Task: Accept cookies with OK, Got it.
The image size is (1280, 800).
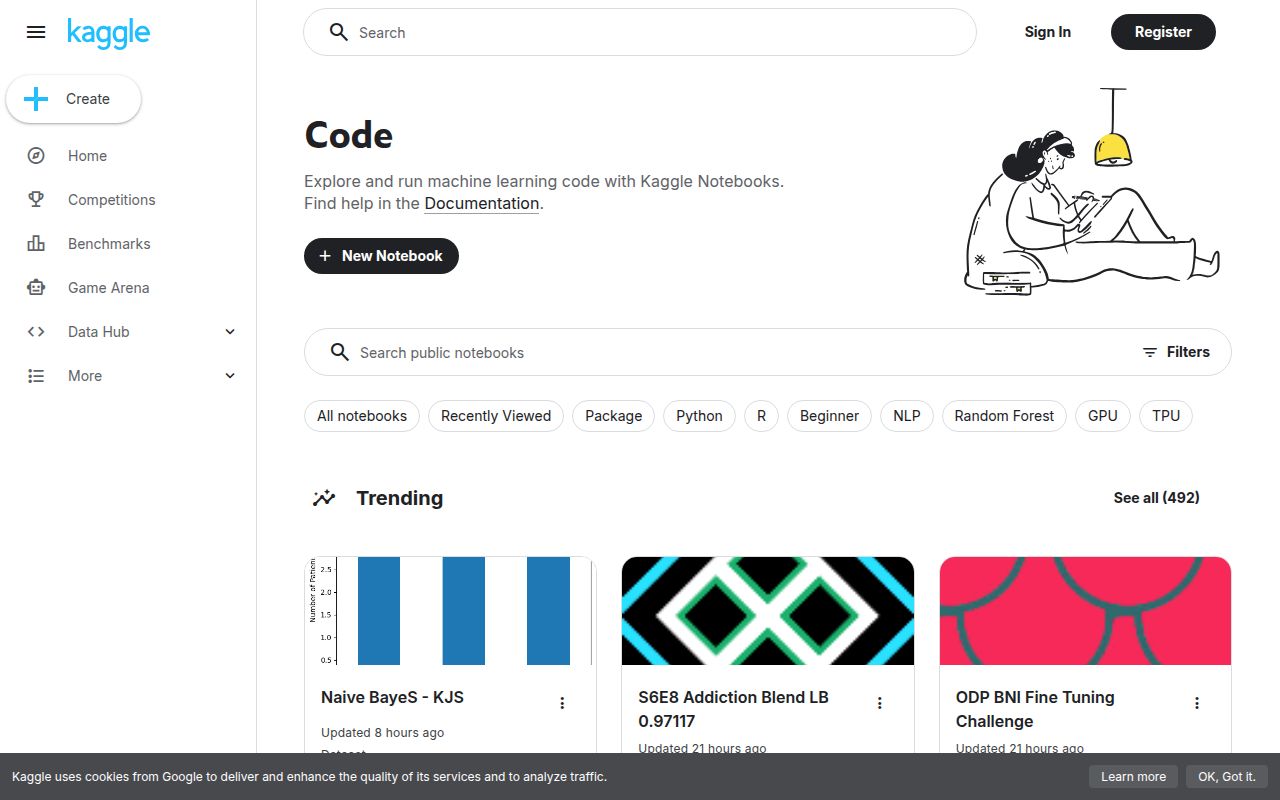Action: 1226,777
